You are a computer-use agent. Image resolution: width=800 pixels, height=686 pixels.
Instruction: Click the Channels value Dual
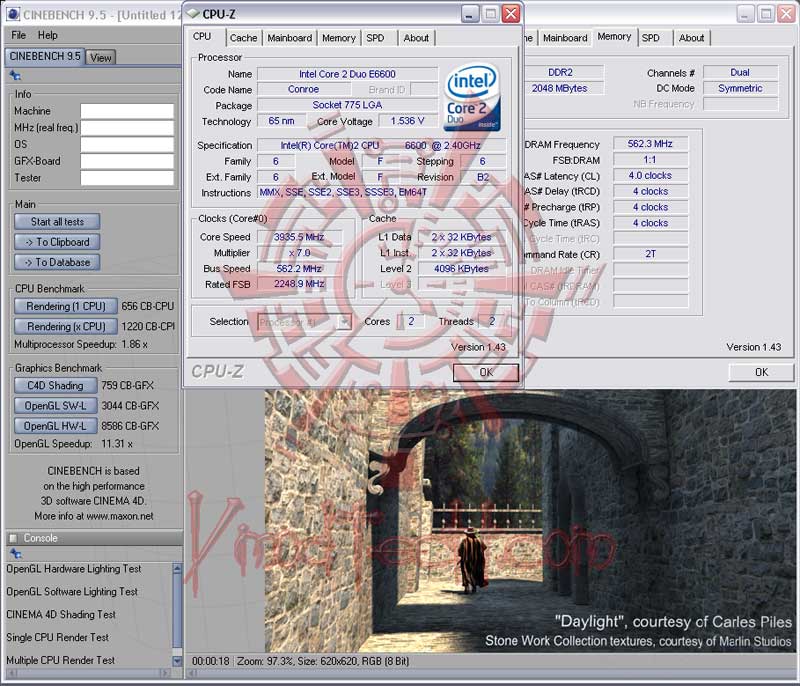pos(740,72)
